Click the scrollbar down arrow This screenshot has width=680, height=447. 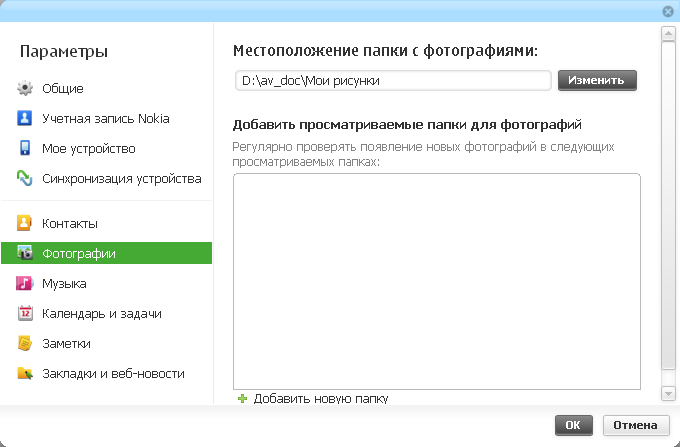point(668,393)
